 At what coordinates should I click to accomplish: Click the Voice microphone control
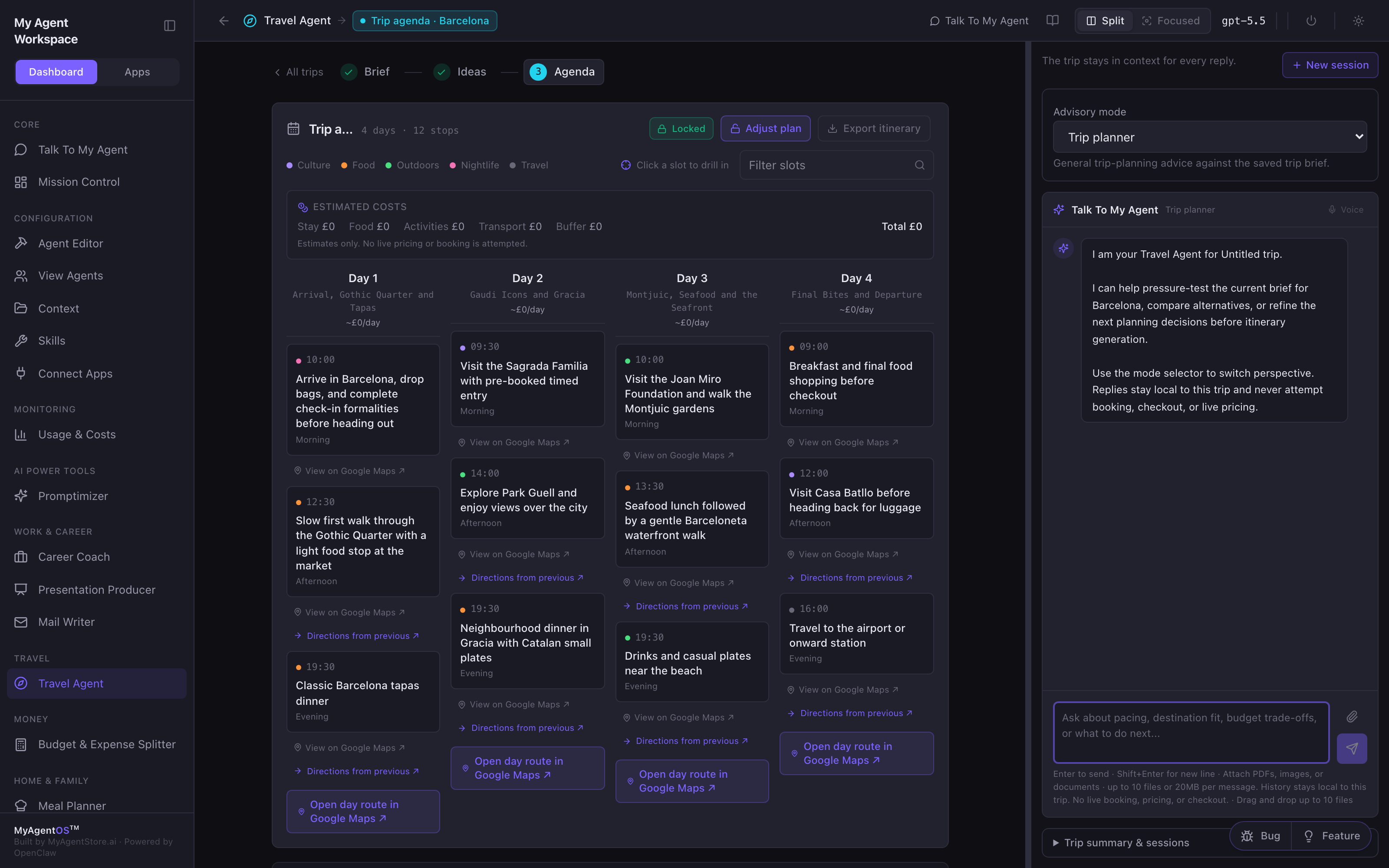coord(1346,210)
